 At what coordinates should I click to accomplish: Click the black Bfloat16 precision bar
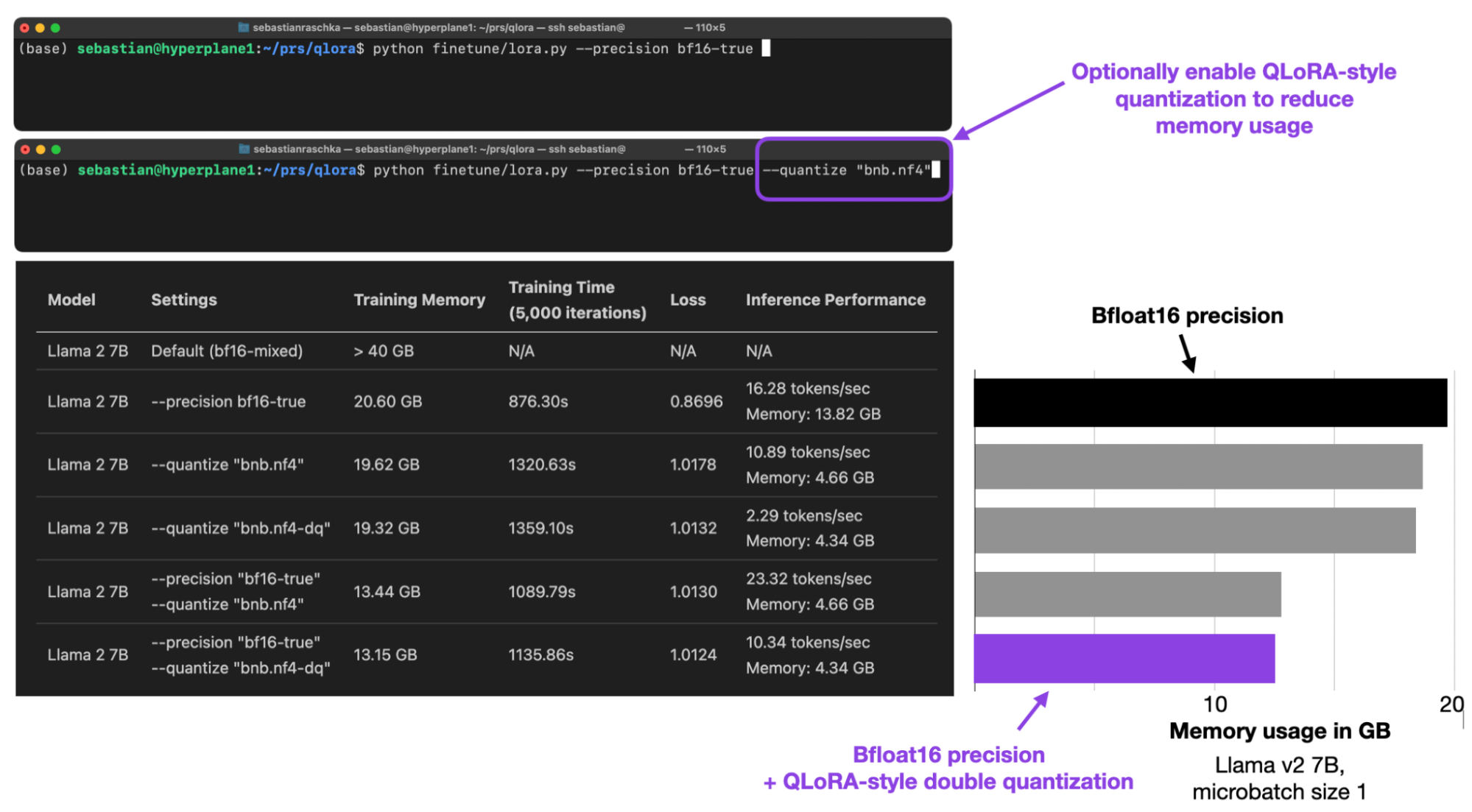tap(1210, 403)
